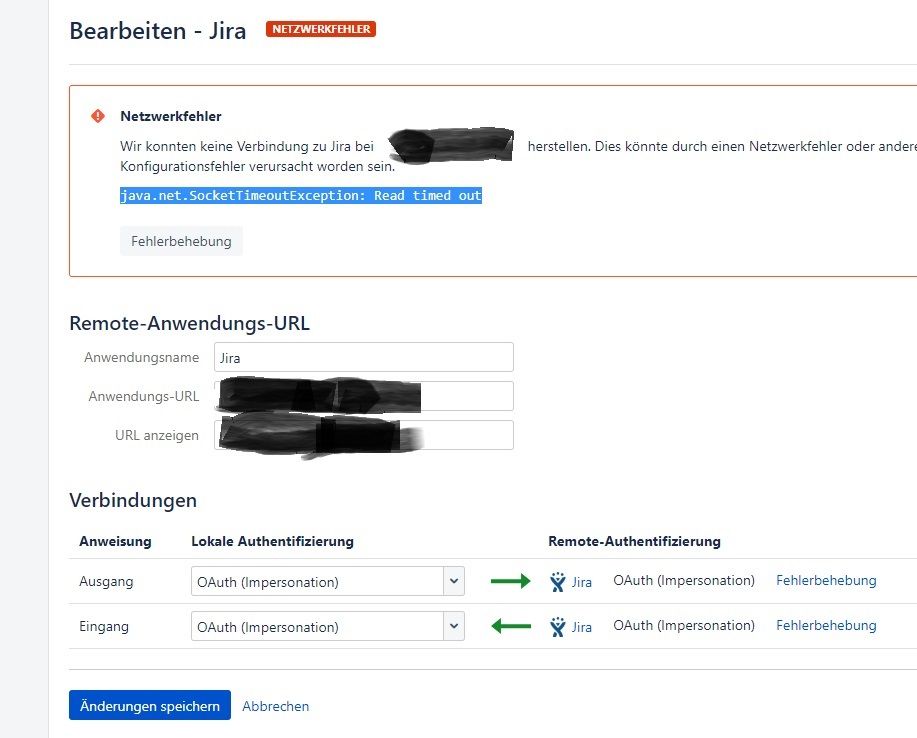Click the green outgoing arrow in Ausgang row

pyautogui.click(x=511, y=581)
